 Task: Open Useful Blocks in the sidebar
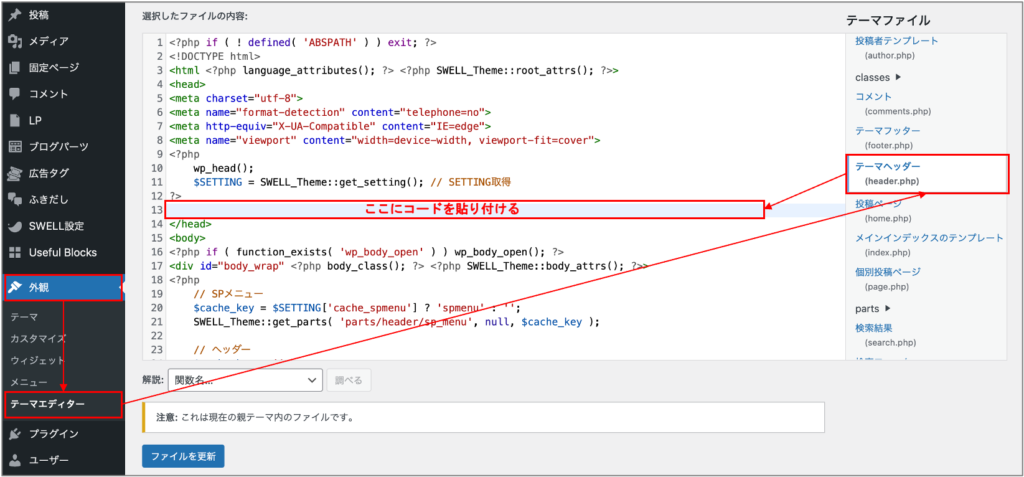tap(62, 252)
